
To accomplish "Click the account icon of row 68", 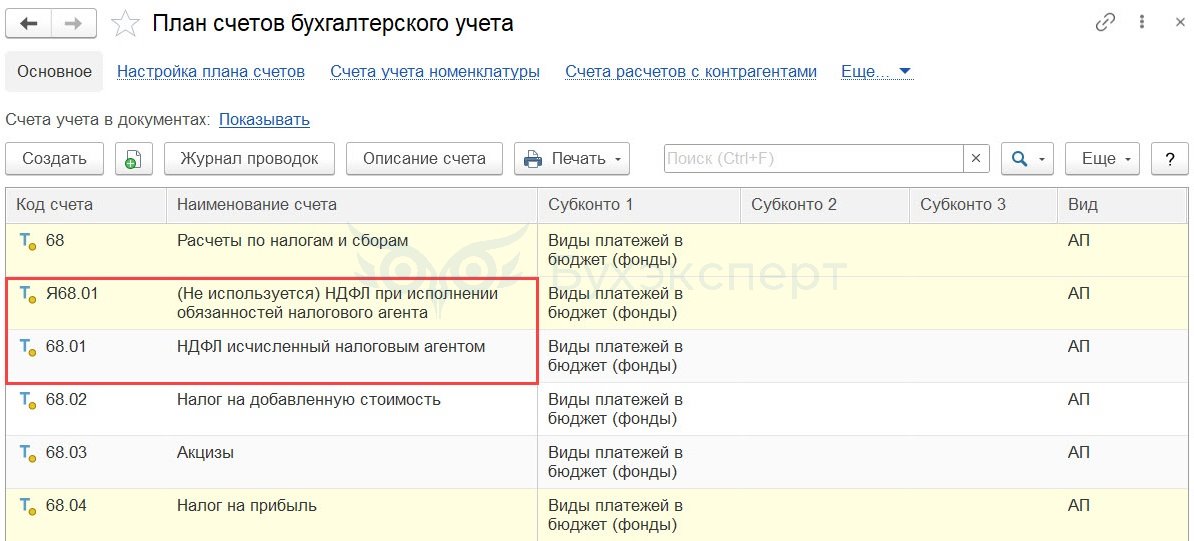I will tap(27, 242).
